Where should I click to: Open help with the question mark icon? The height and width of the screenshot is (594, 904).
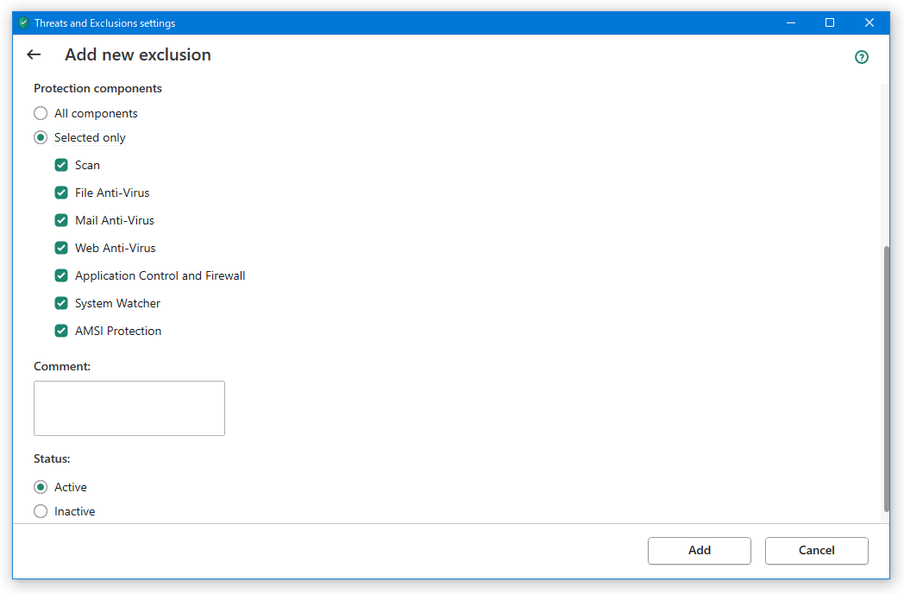click(861, 57)
